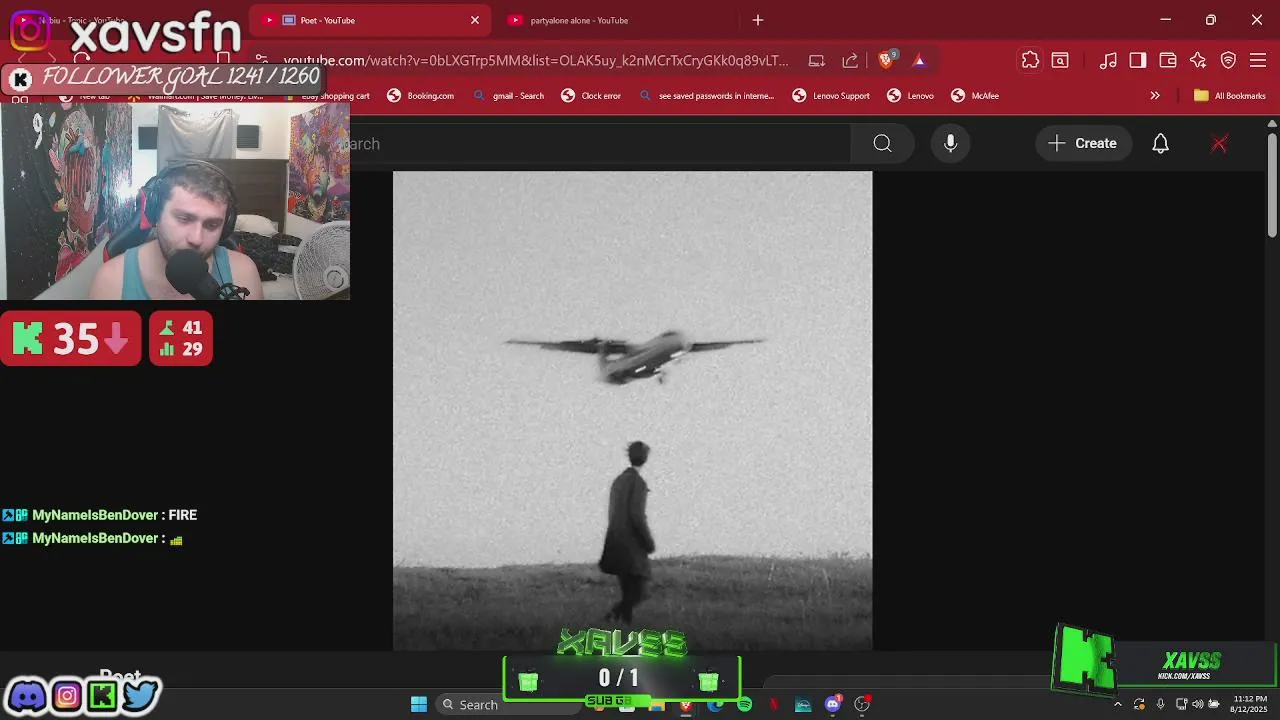
Task: Open Leo AI sparkle icon
Action: [x=1198, y=60]
